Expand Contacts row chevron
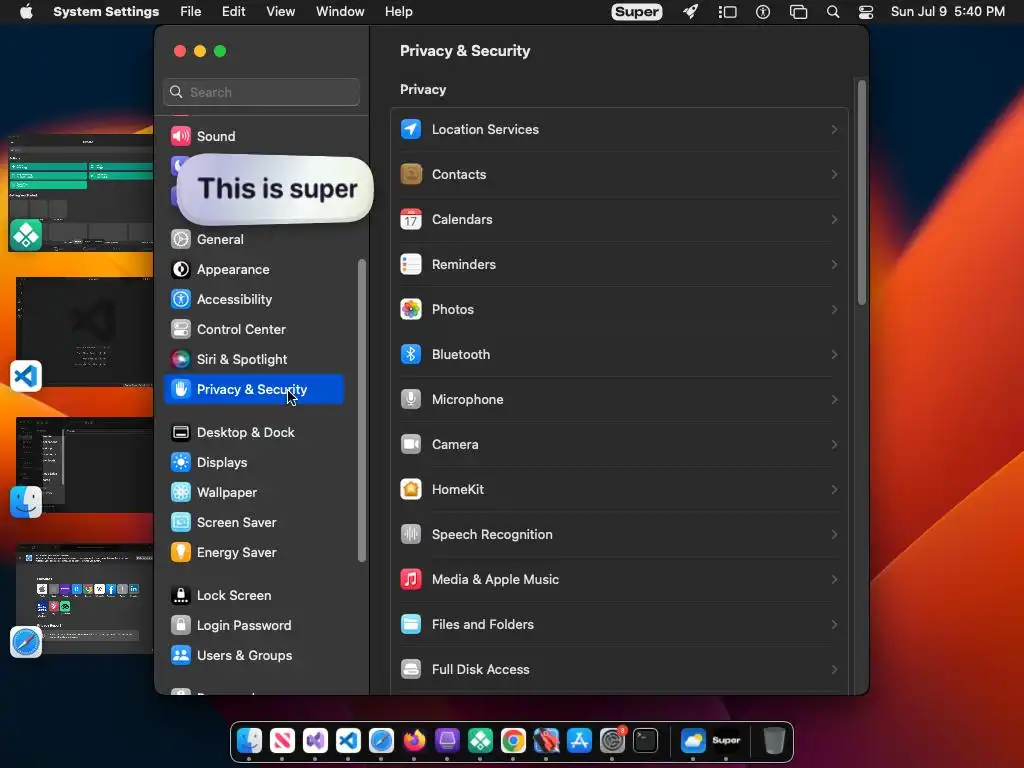This screenshot has width=1024, height=768. (x=834, y=174)
